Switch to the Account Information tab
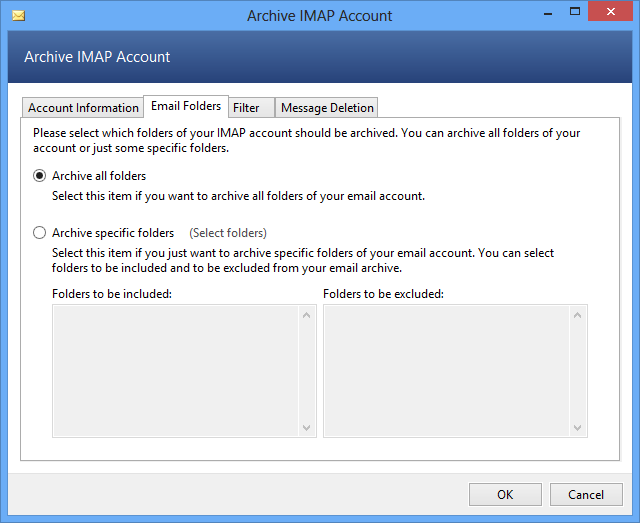This screenshot has height=523, width=640. 83,108
